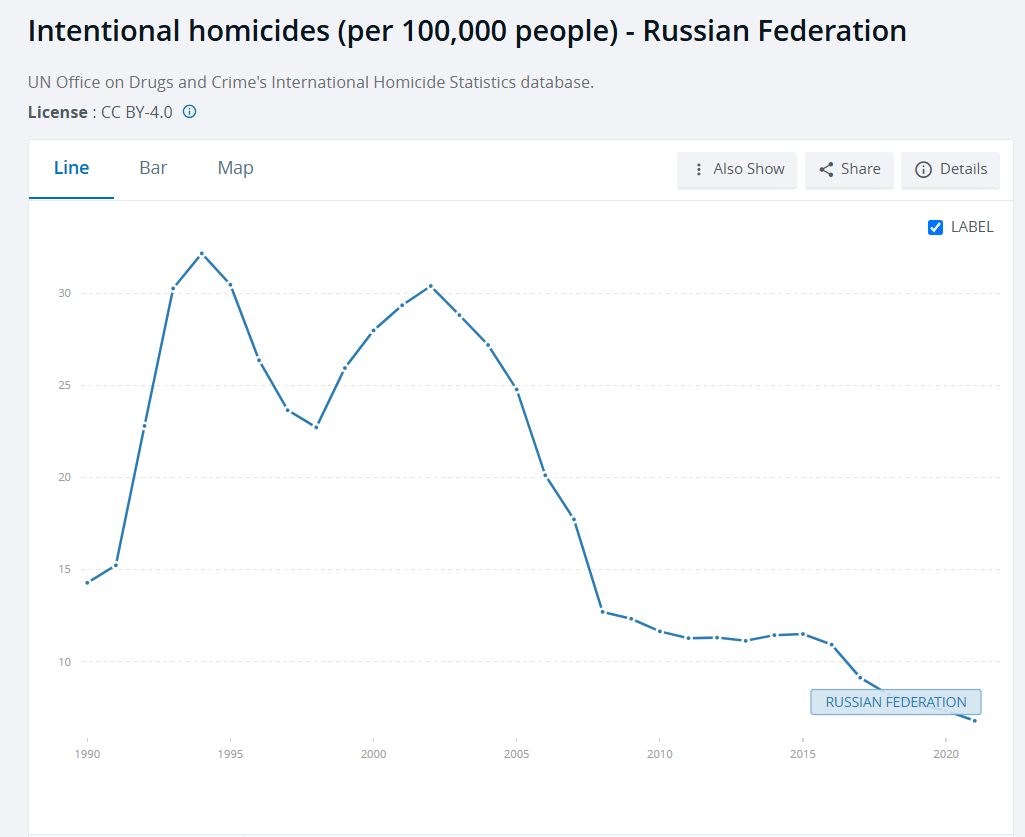Click the blue checkmark icon in LABEL control
Screen dimensions: 1025x837
point(936,227)
